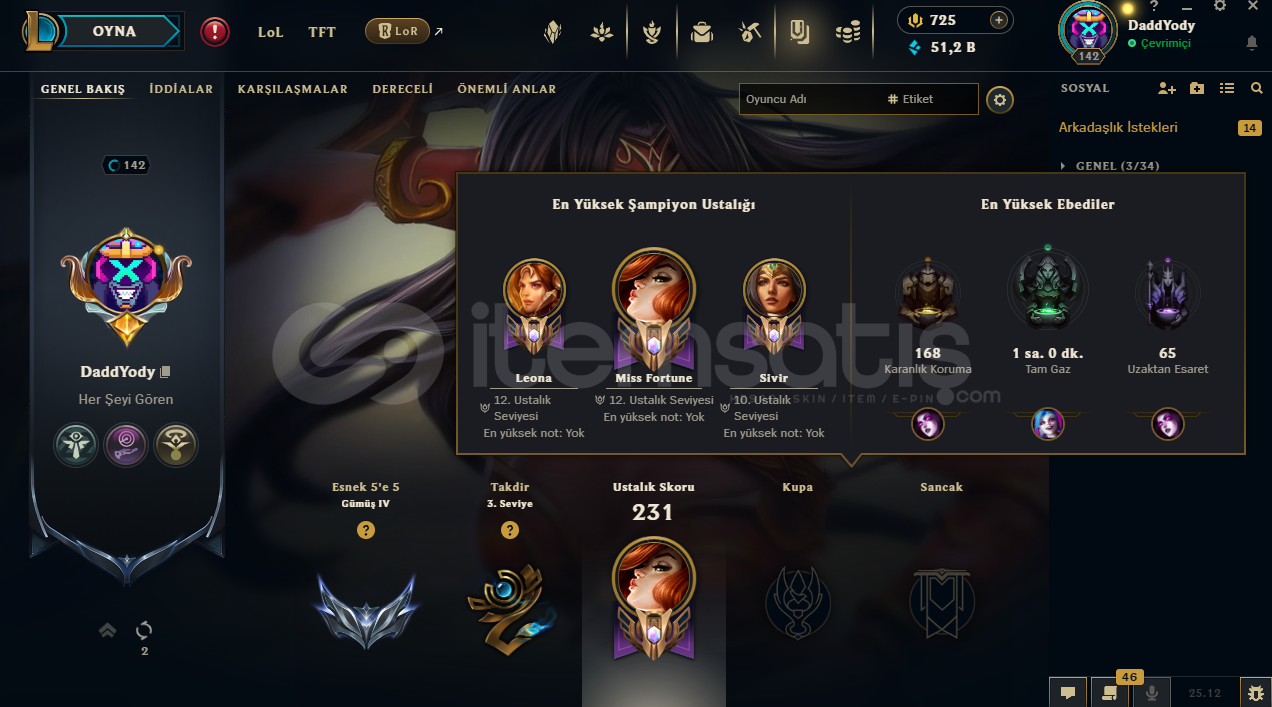Open the TFT game link
The image size is (1272, 707).
pyautogui.click(x=322, y=32)
